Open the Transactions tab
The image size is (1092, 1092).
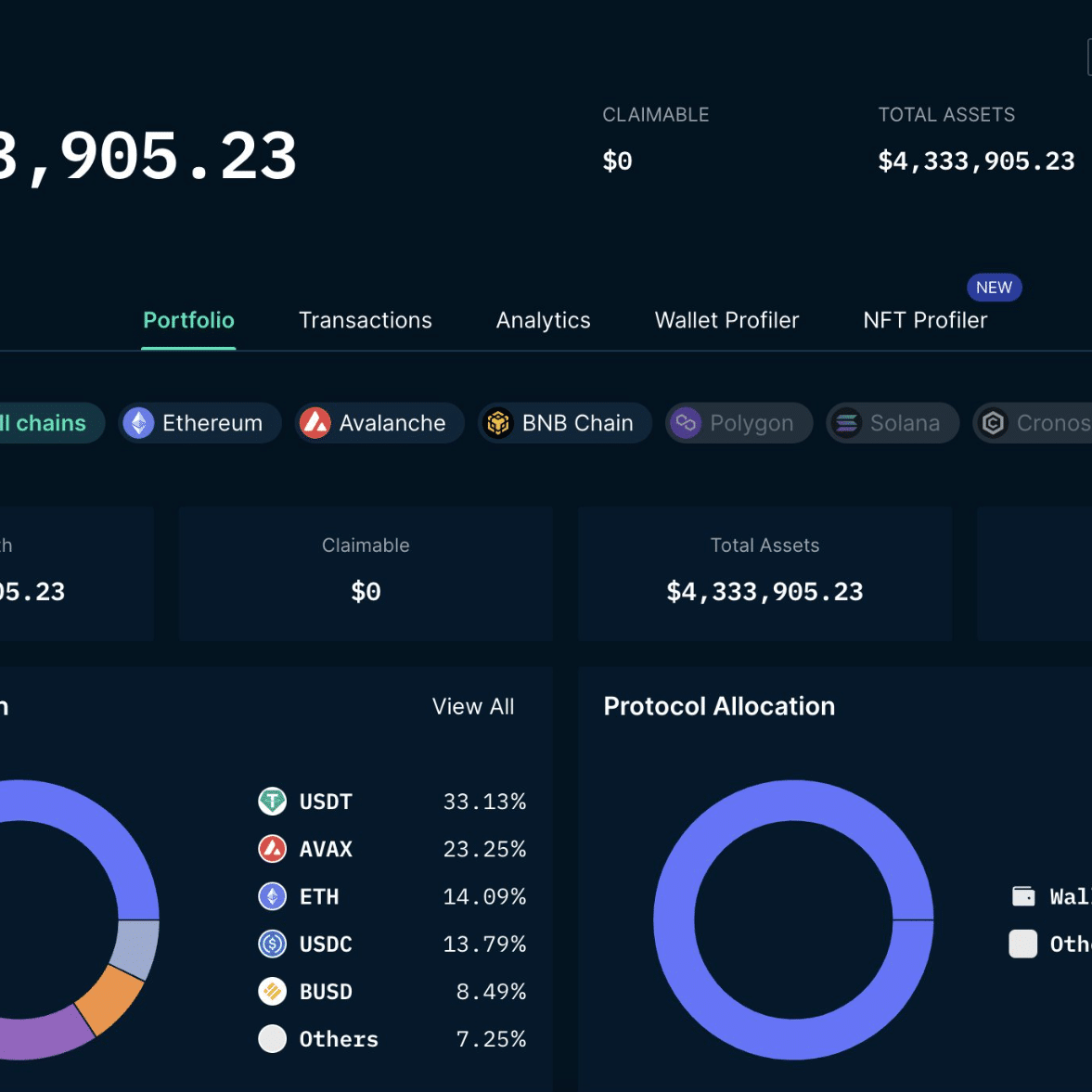(x=365, y=320)
